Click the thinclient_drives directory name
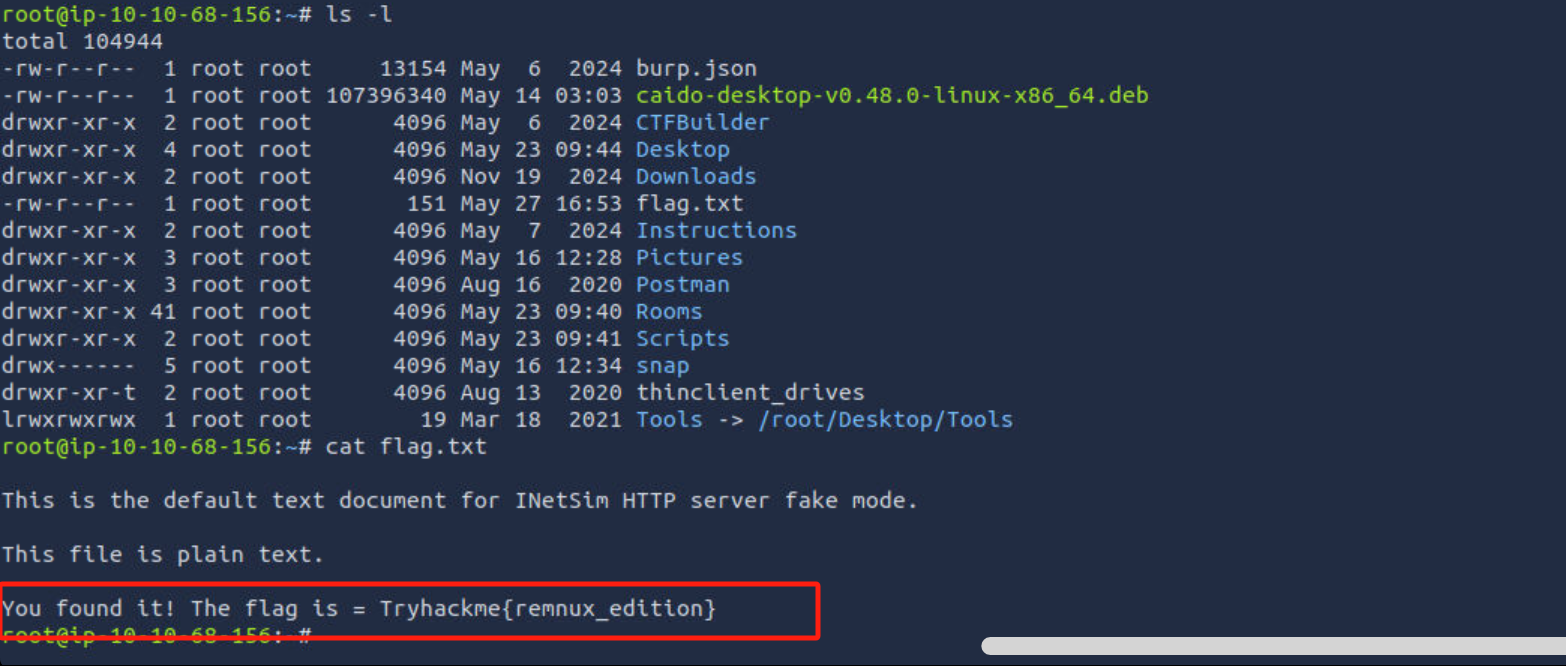Viewport: 1566px width, 666px height. point(750,393)
